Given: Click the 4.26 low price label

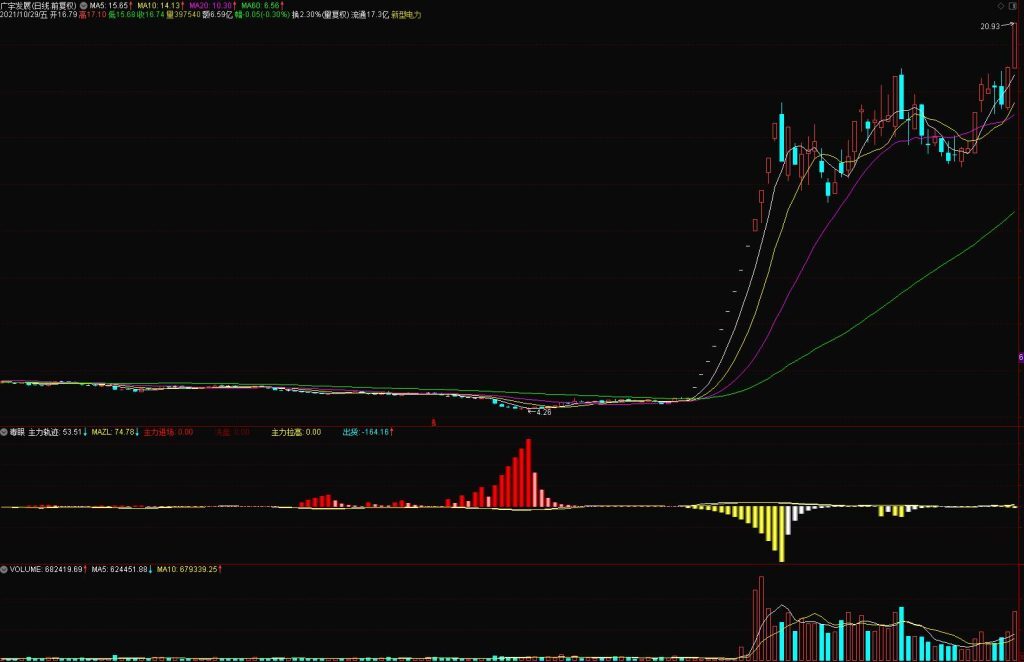Looking at the screenshot, I should point(543,411).
